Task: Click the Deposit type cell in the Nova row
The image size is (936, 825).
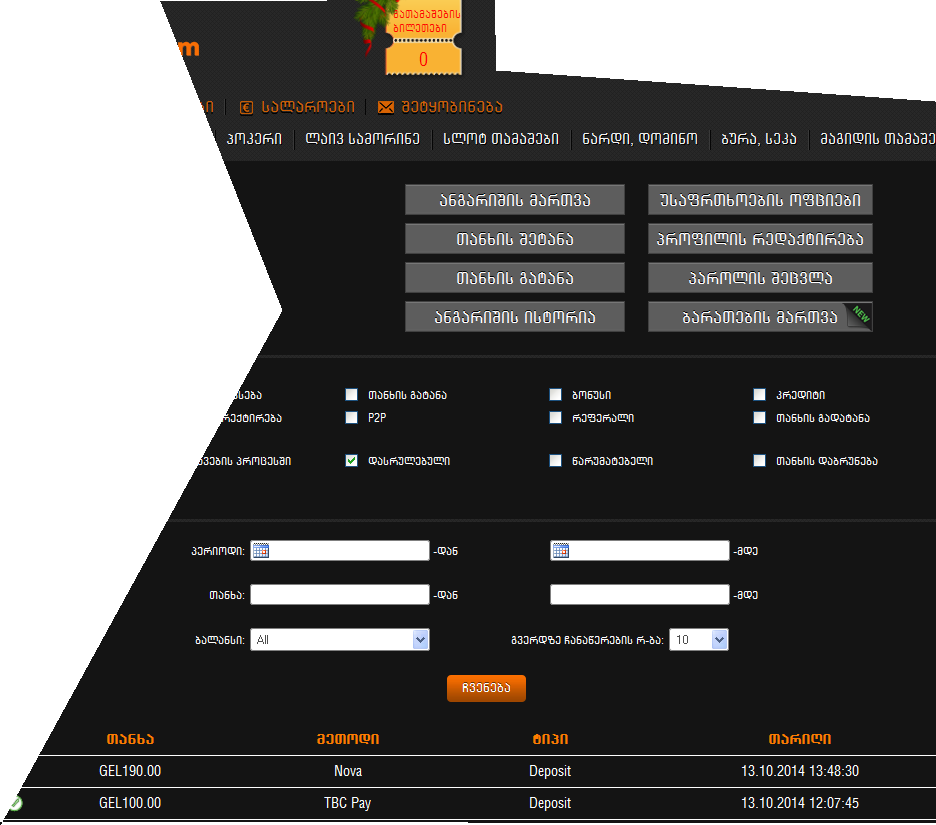Action: [550, 771]
